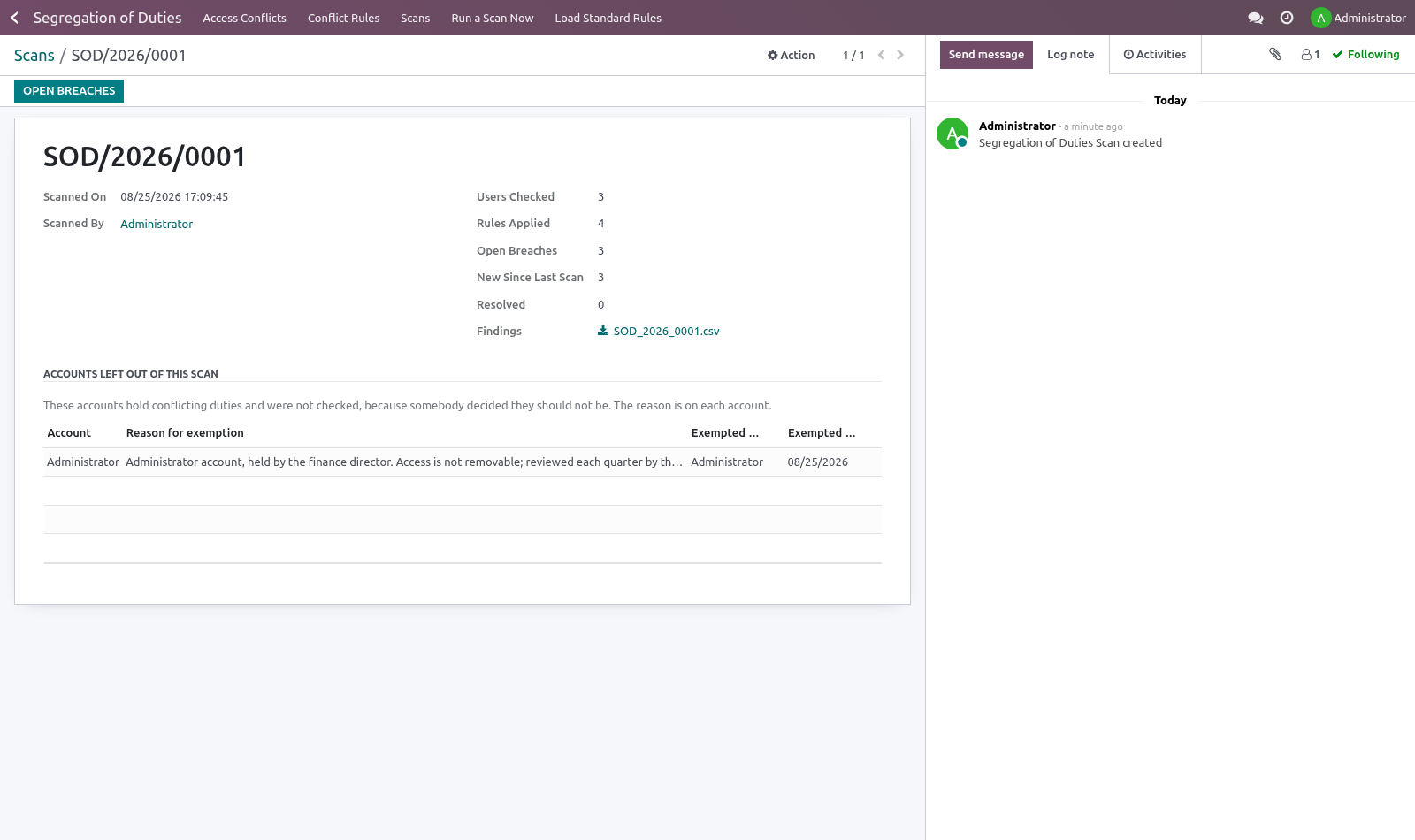Click the 1 / 1 pager counter
The image size is (1415, 840).
tap(853, 55)
